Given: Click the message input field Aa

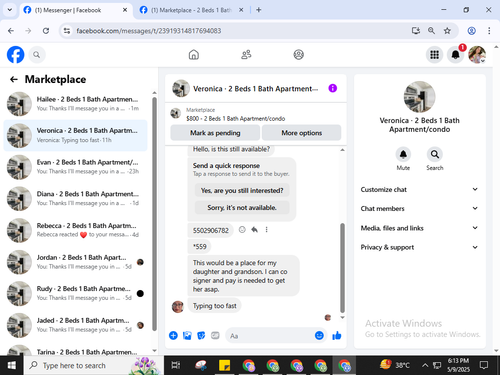Looking at the screenshot, I should pos(270,336).
